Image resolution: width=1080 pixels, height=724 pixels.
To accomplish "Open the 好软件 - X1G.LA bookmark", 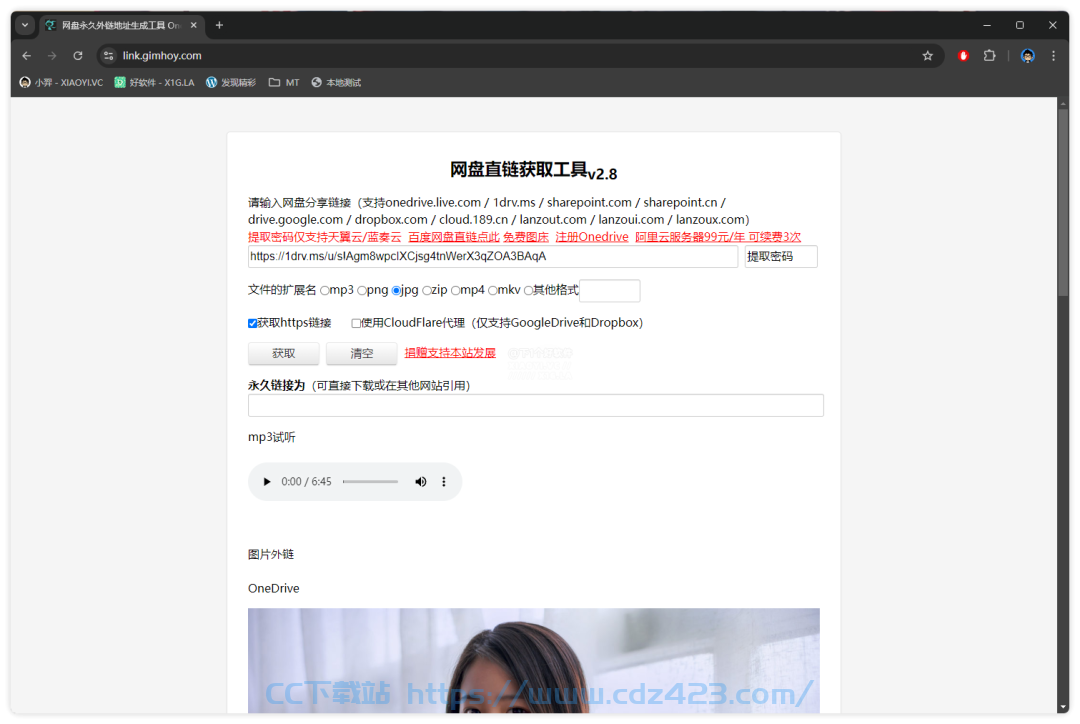I will click(154, 83).
